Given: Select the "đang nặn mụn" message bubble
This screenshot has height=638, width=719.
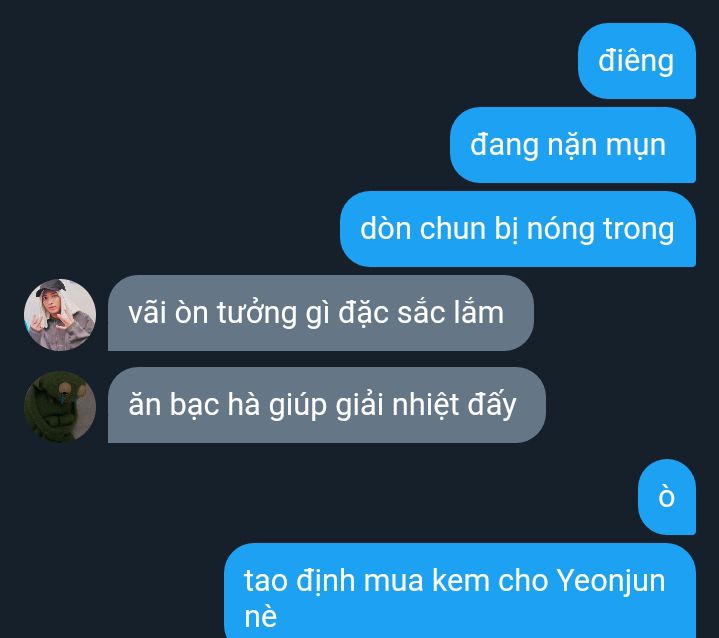Looking at the screenshot, I should [x=573, y=145].
